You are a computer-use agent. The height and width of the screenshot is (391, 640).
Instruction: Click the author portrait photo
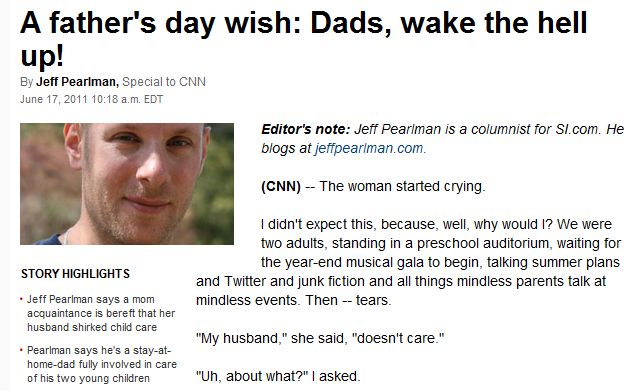click(x=127, y=184)
